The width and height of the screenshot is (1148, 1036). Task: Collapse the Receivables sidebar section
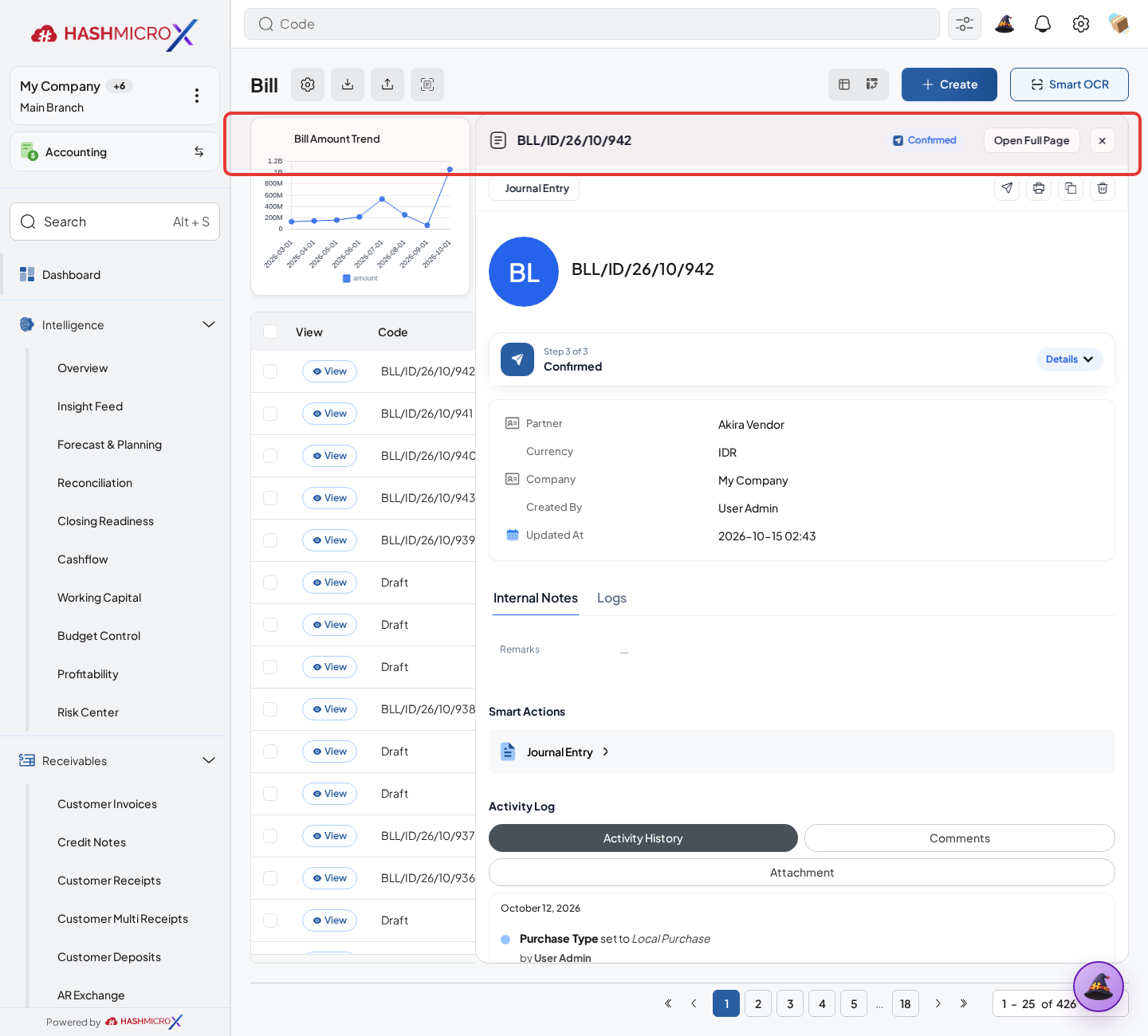[209, 760]
